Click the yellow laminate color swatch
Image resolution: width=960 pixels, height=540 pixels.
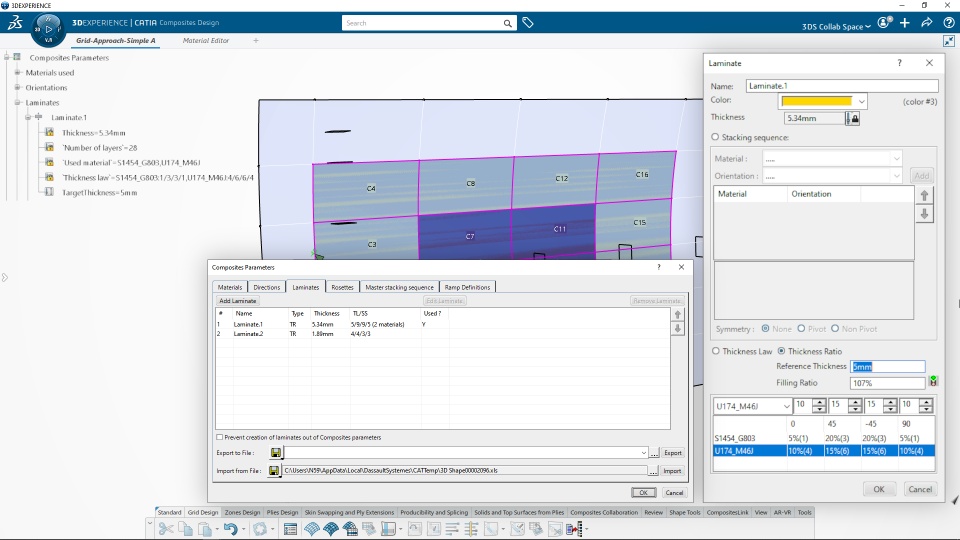pos(817,102)
